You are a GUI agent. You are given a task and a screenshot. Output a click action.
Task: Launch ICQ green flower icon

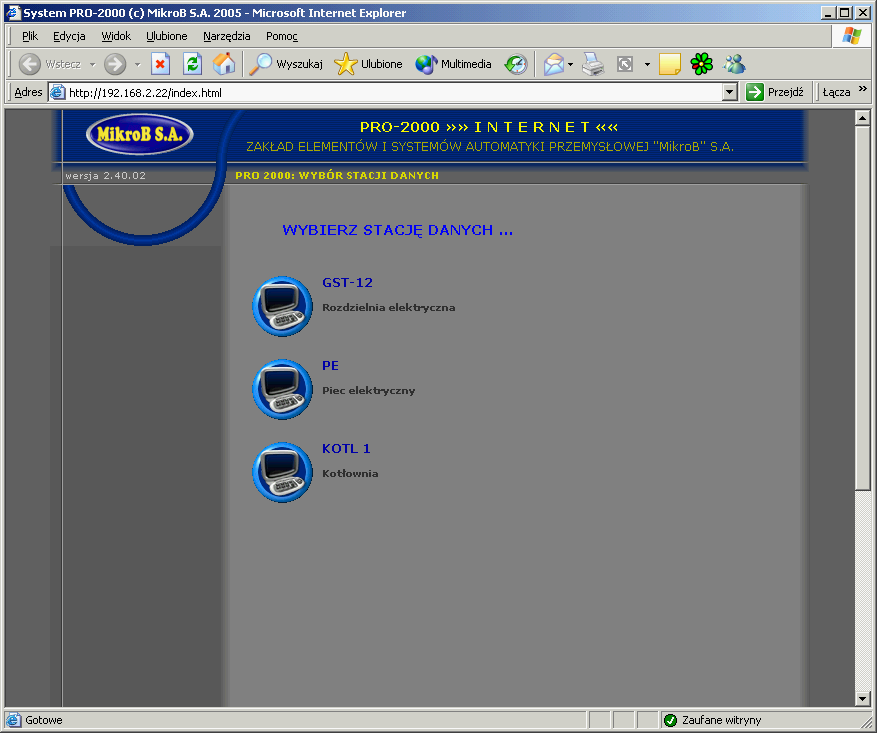[701, 64]
